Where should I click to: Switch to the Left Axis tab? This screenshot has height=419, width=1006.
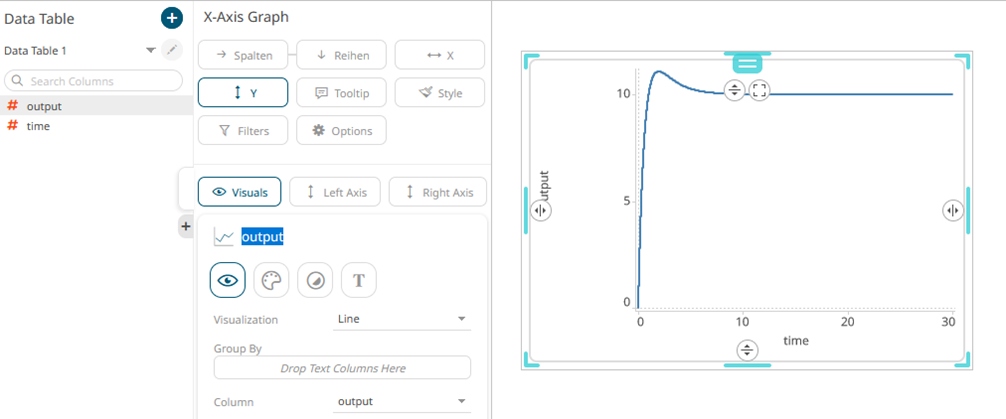point(334,192)
